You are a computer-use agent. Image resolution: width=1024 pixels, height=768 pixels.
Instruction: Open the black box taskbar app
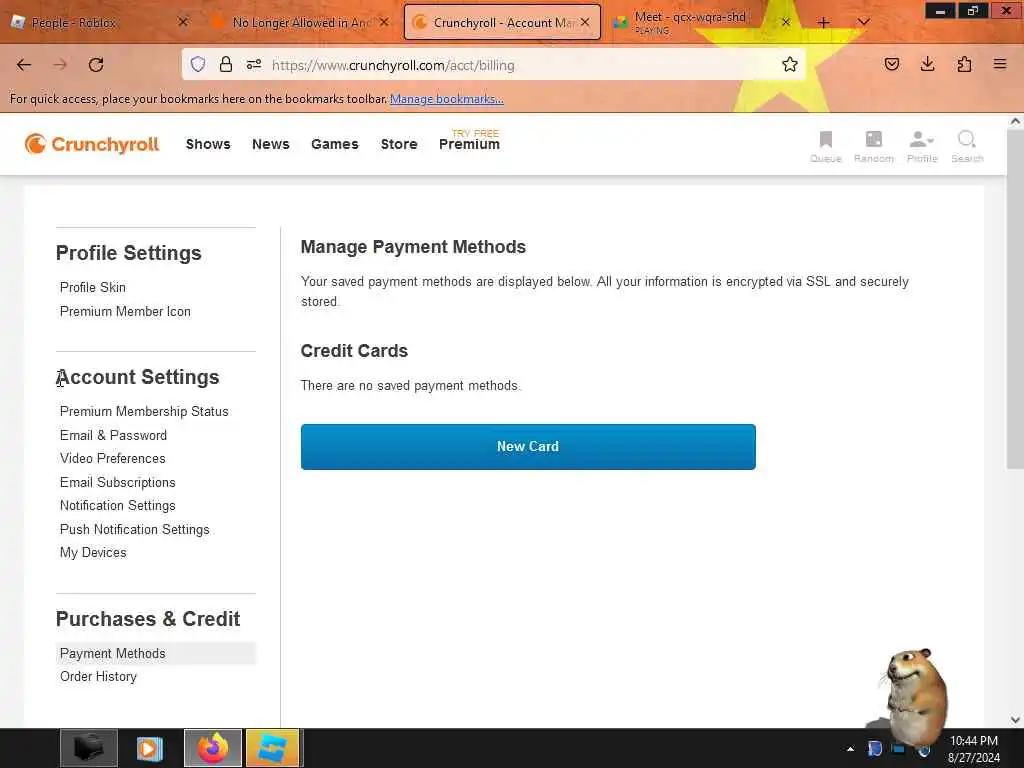89,748
